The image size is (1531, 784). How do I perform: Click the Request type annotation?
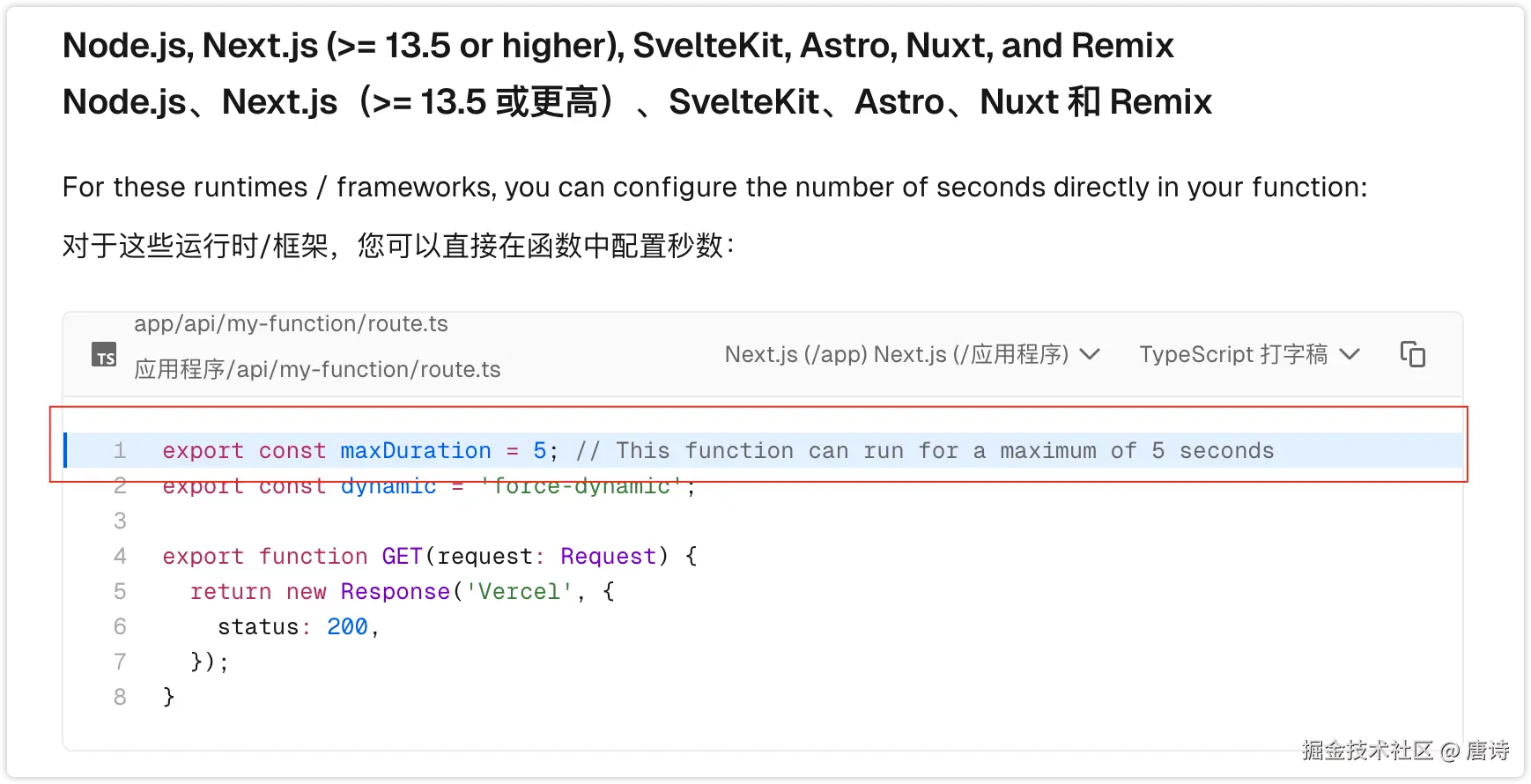pyautogui.click(x=608, y=557)
